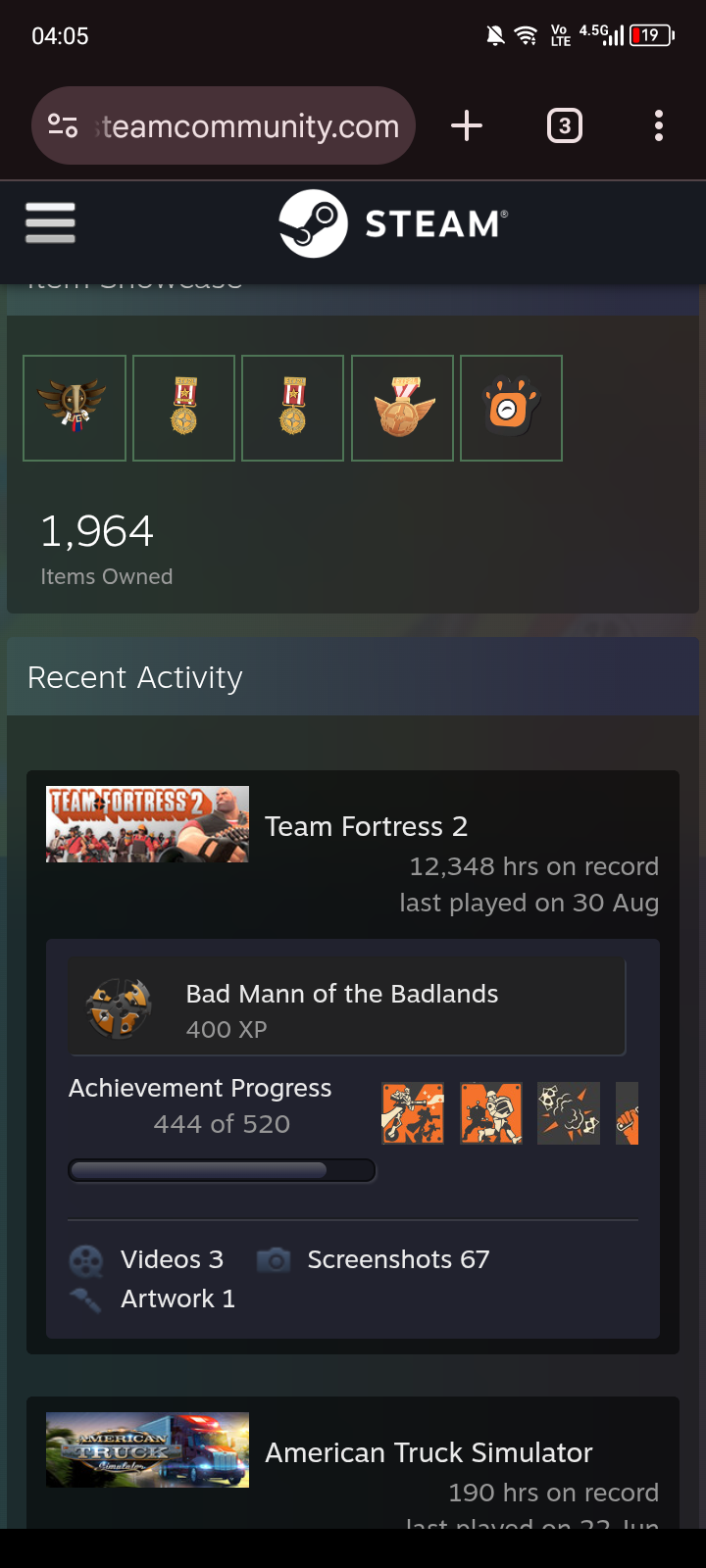Open the browser tab switcher showing 3
This screenshot has height=1568, width=706.
564,125
